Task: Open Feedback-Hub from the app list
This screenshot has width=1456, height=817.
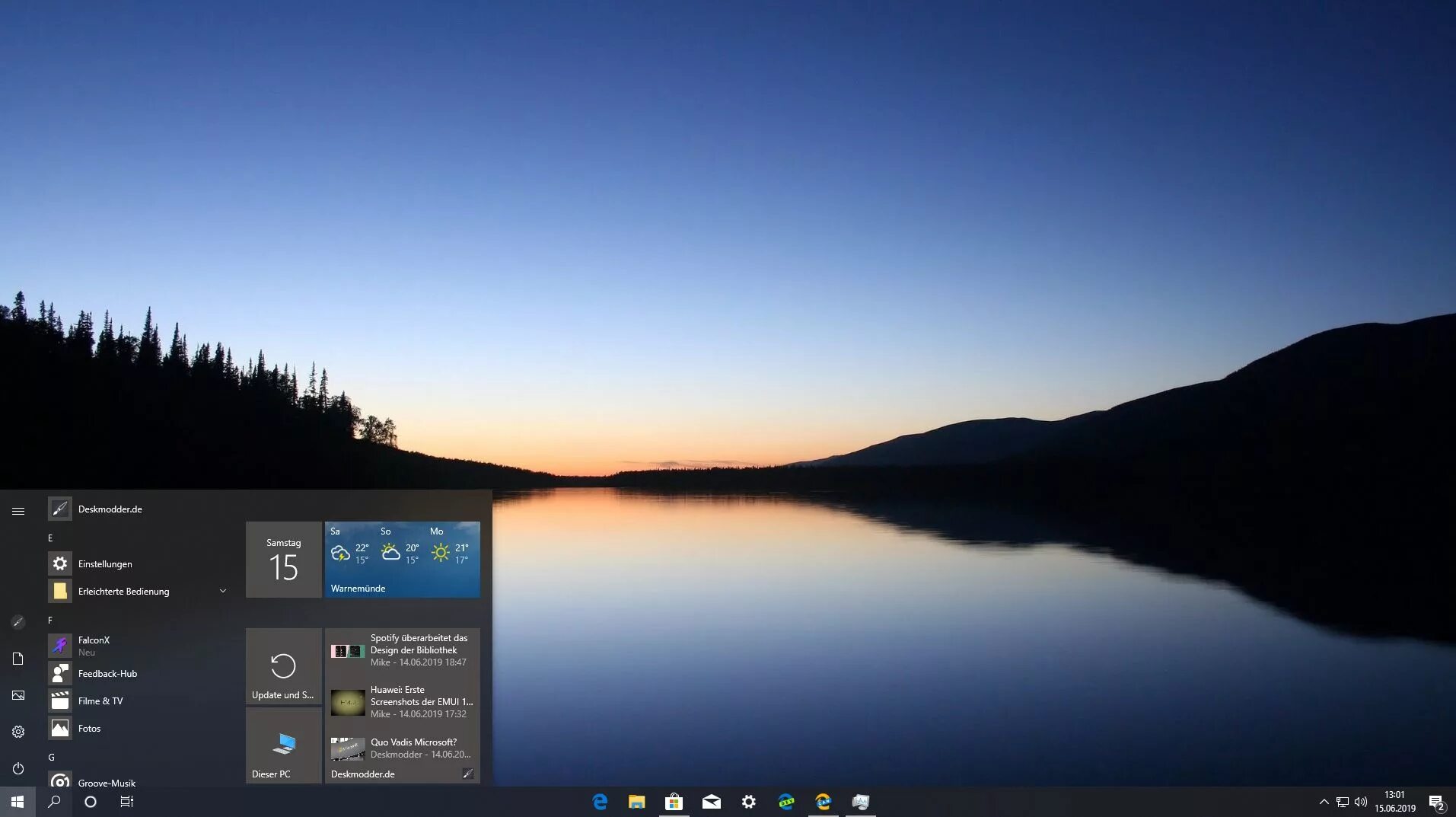Action: point(139,674)
